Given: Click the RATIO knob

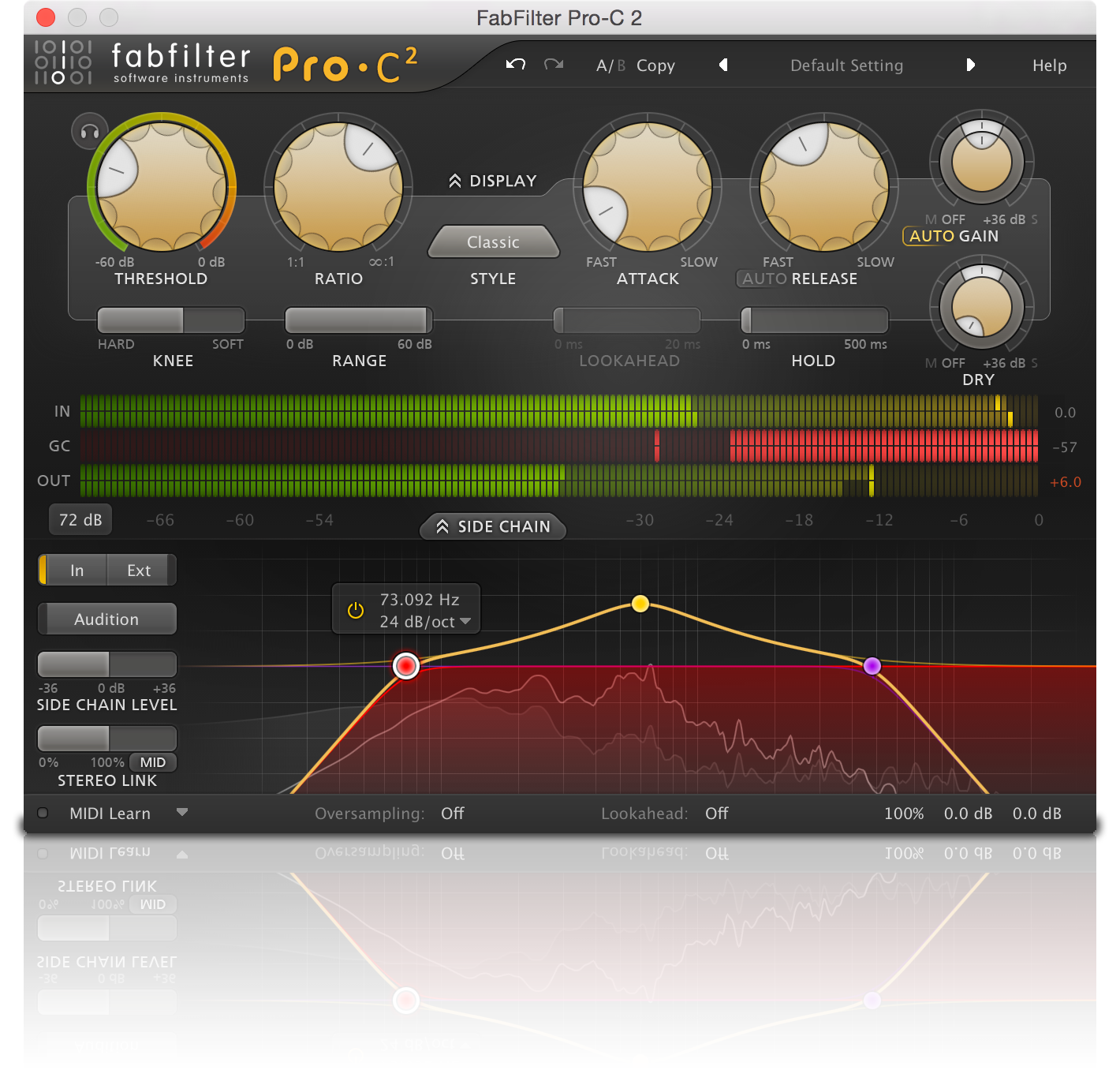Looking at the screenshot, I should pos(338,186).
